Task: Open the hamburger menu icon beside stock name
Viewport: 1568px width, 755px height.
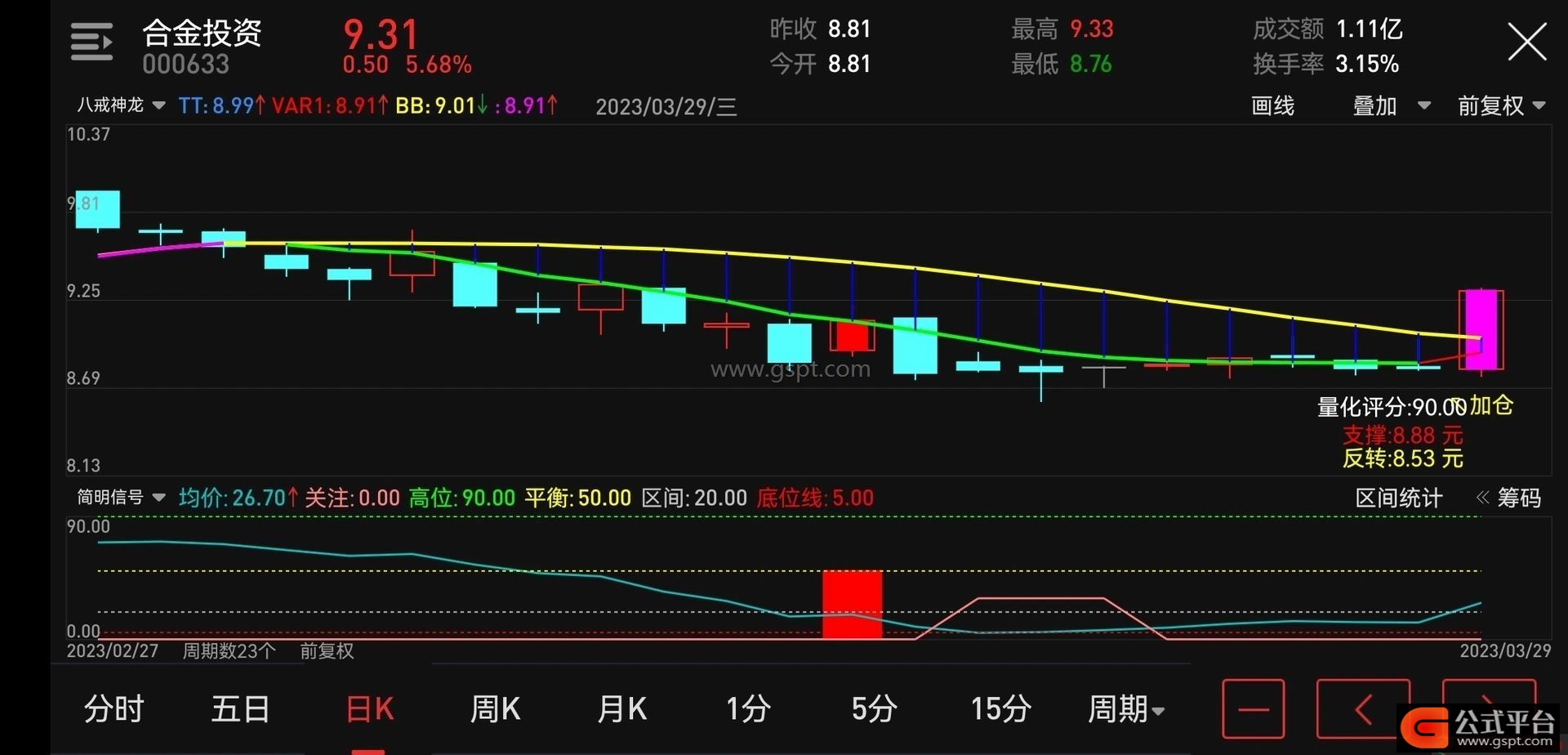Action: [x=91, y=42]
